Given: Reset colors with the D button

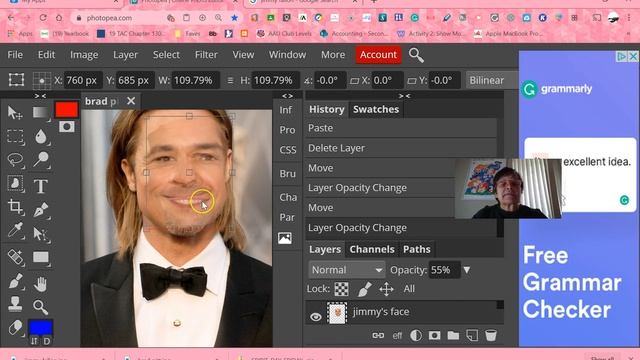Looking at the screenshot, I should click(47, 341).
